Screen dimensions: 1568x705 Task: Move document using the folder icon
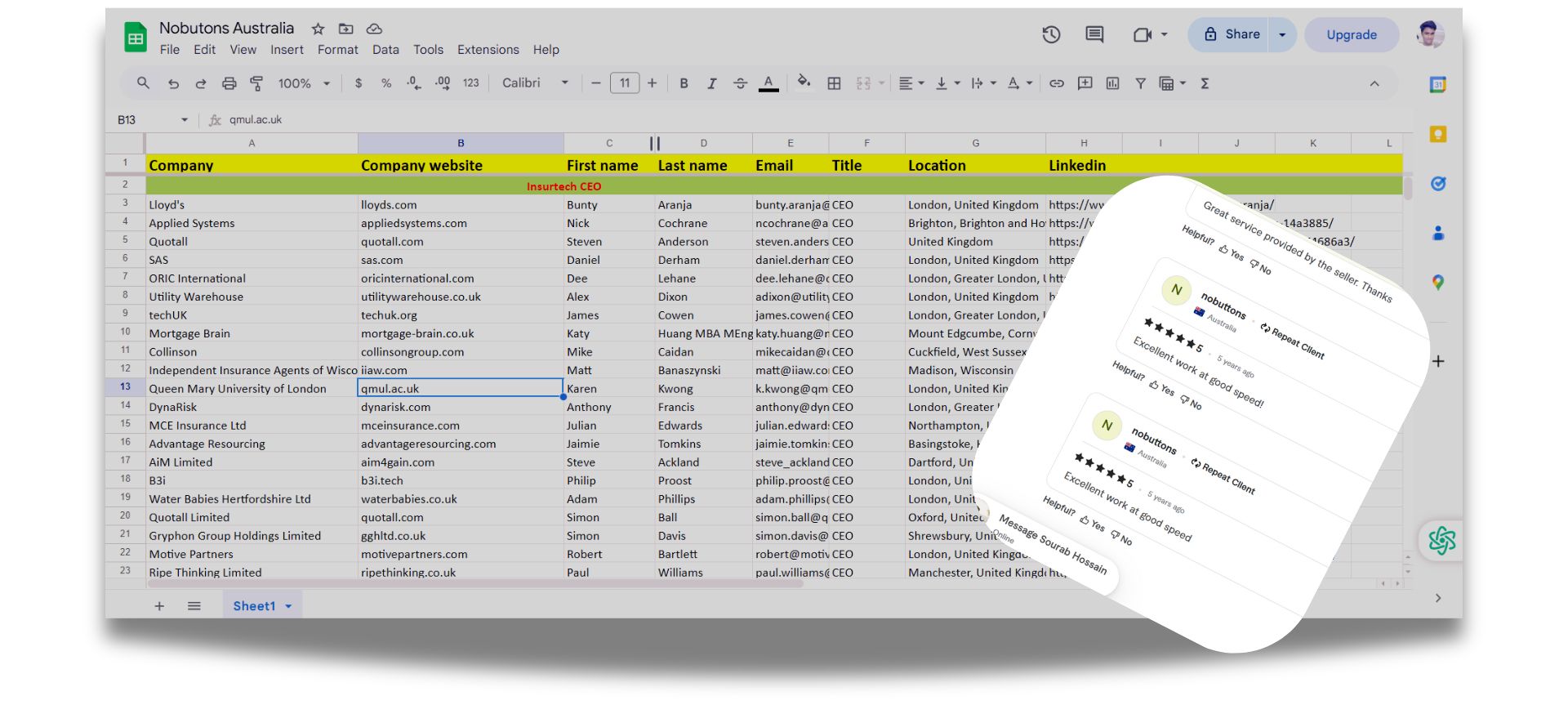click(x=346, y=29)
